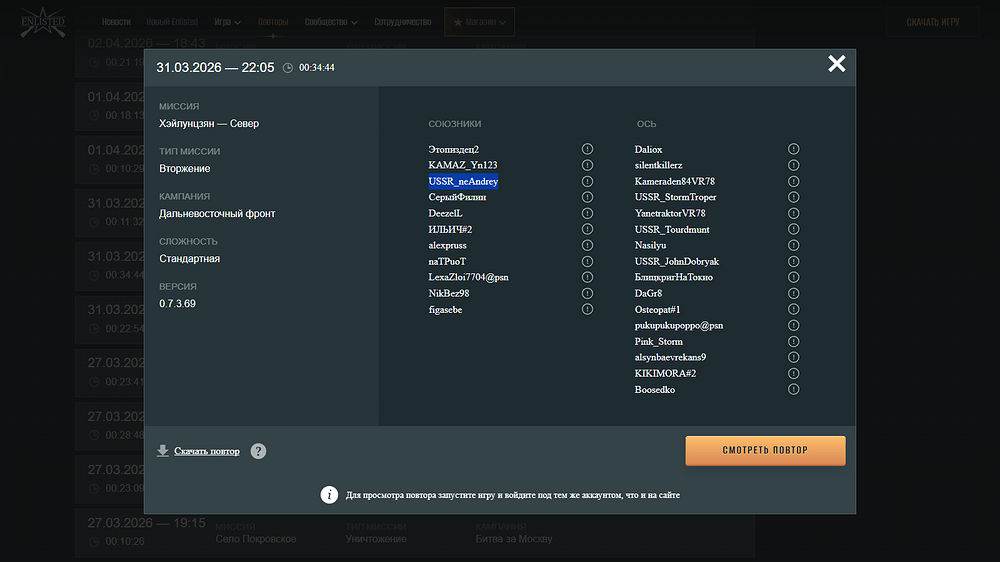Click the Скачать повтор link

tap(206, 451)
